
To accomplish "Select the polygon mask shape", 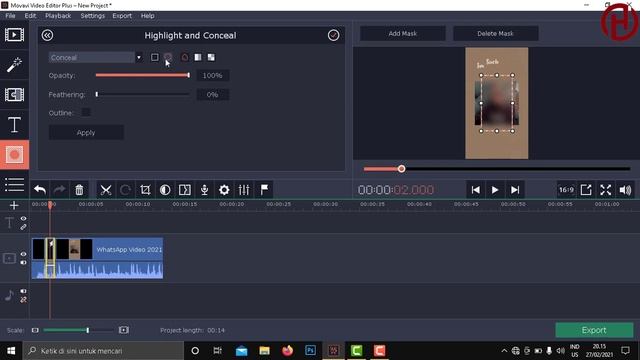I will tap(185, 58).
